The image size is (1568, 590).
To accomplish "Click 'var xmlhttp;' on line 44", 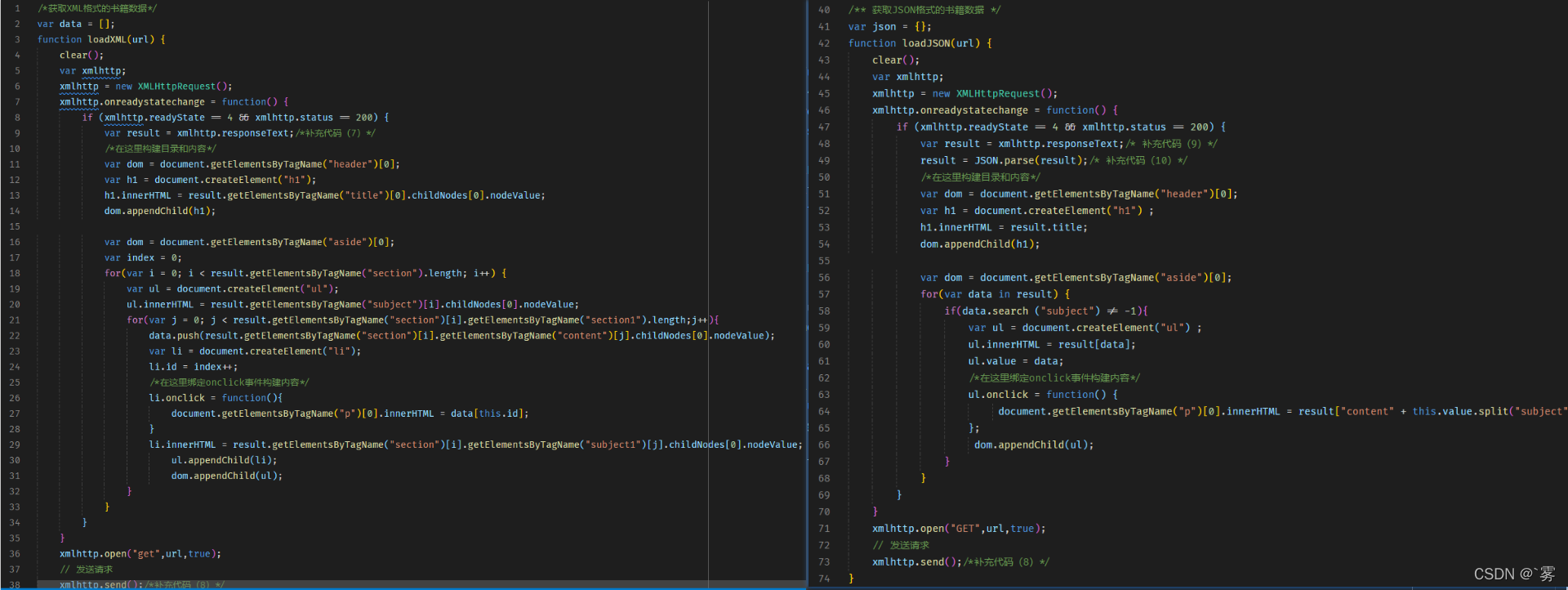I will click(x=907, y=77).
